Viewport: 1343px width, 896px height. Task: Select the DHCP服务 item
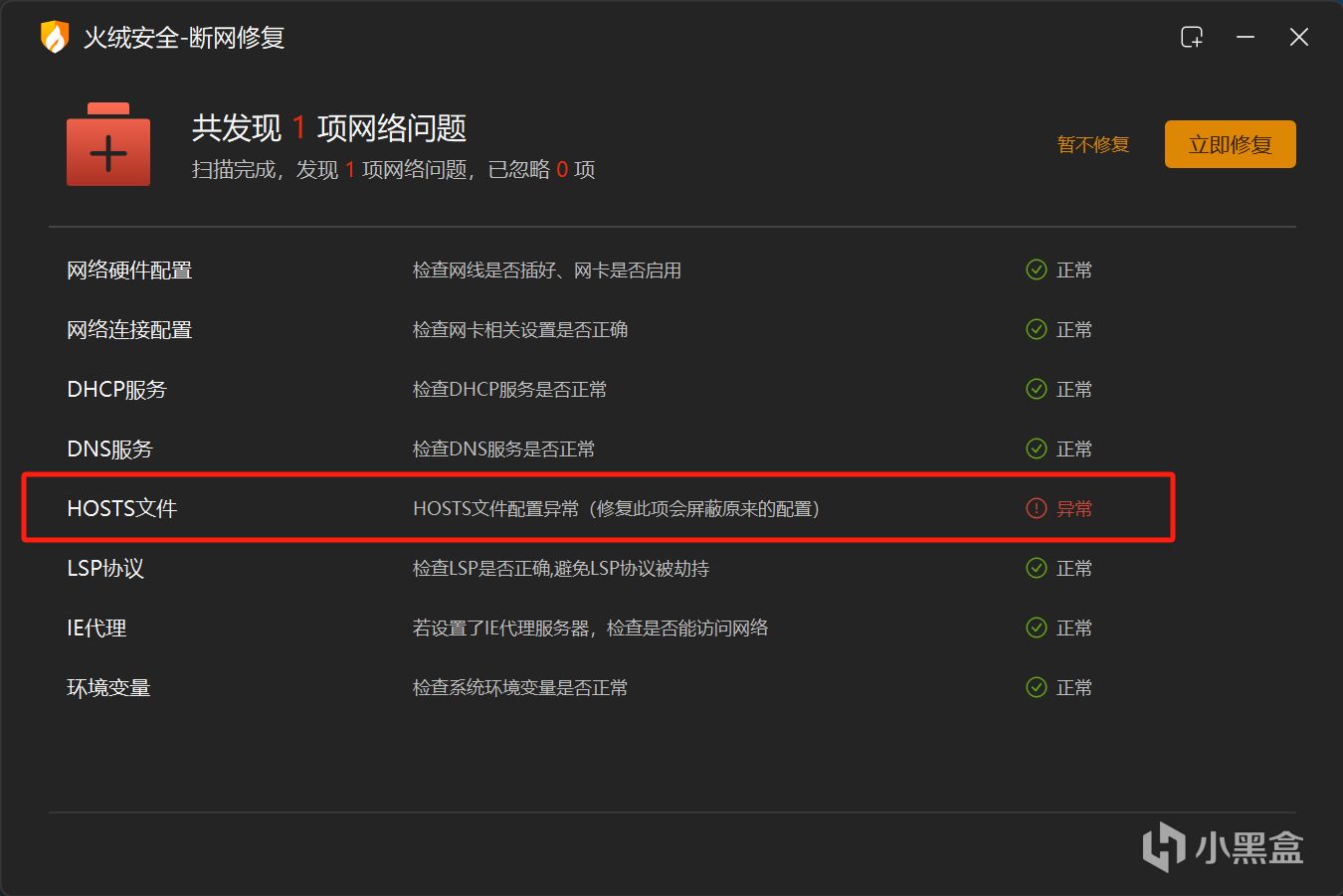(x=116, y=389)
